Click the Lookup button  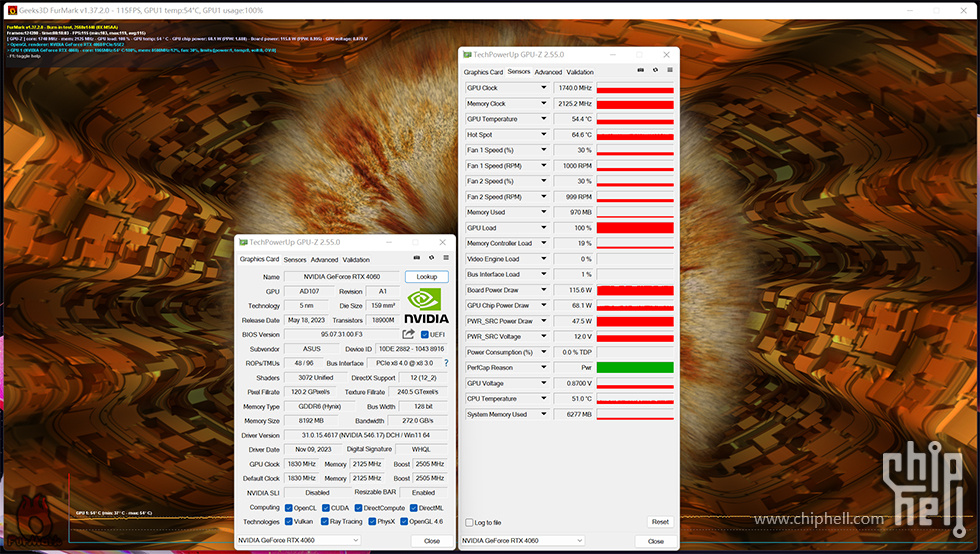point(427,276)
